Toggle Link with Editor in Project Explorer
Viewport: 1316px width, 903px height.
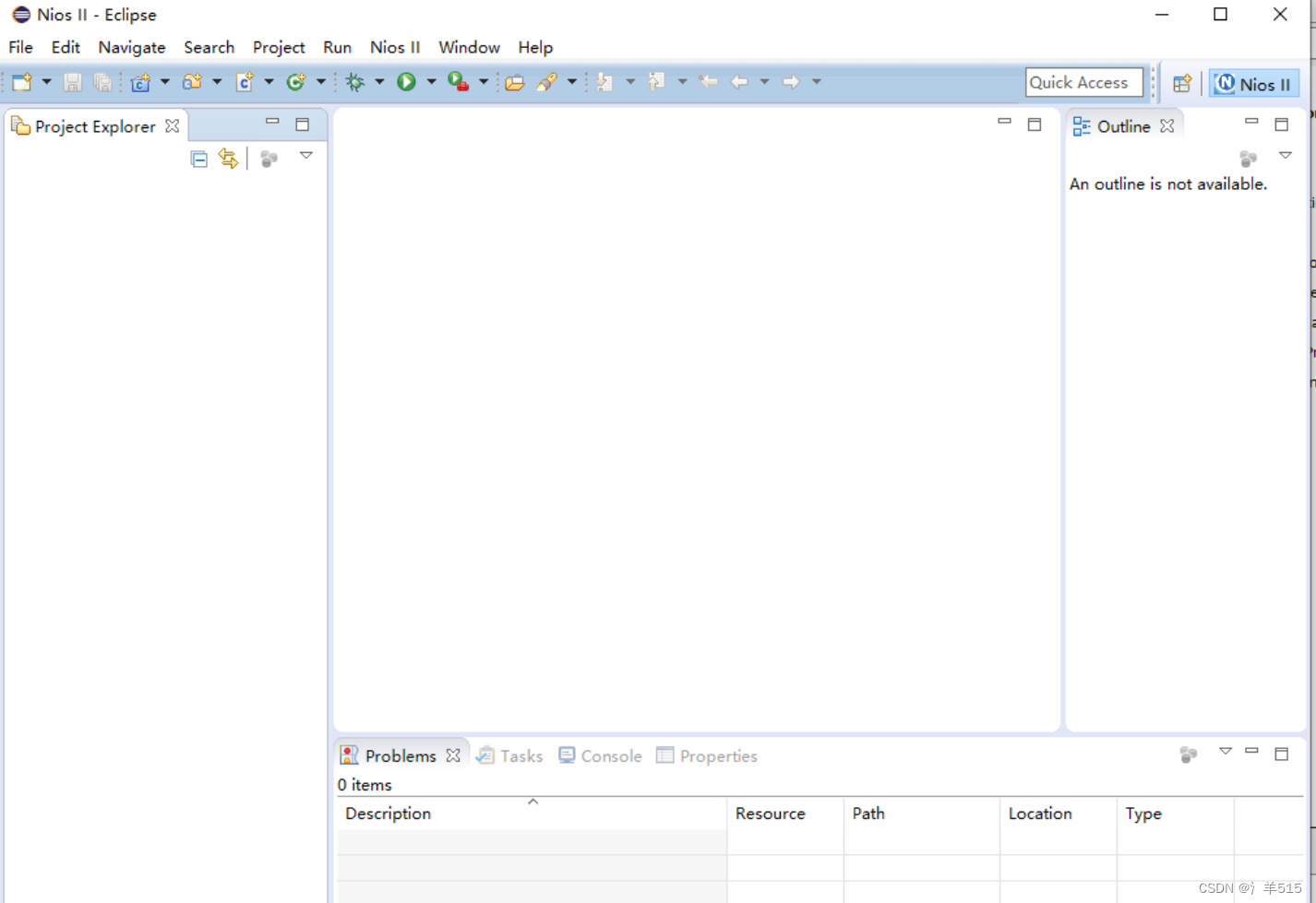pyautogui.click(x=228, y=159)
